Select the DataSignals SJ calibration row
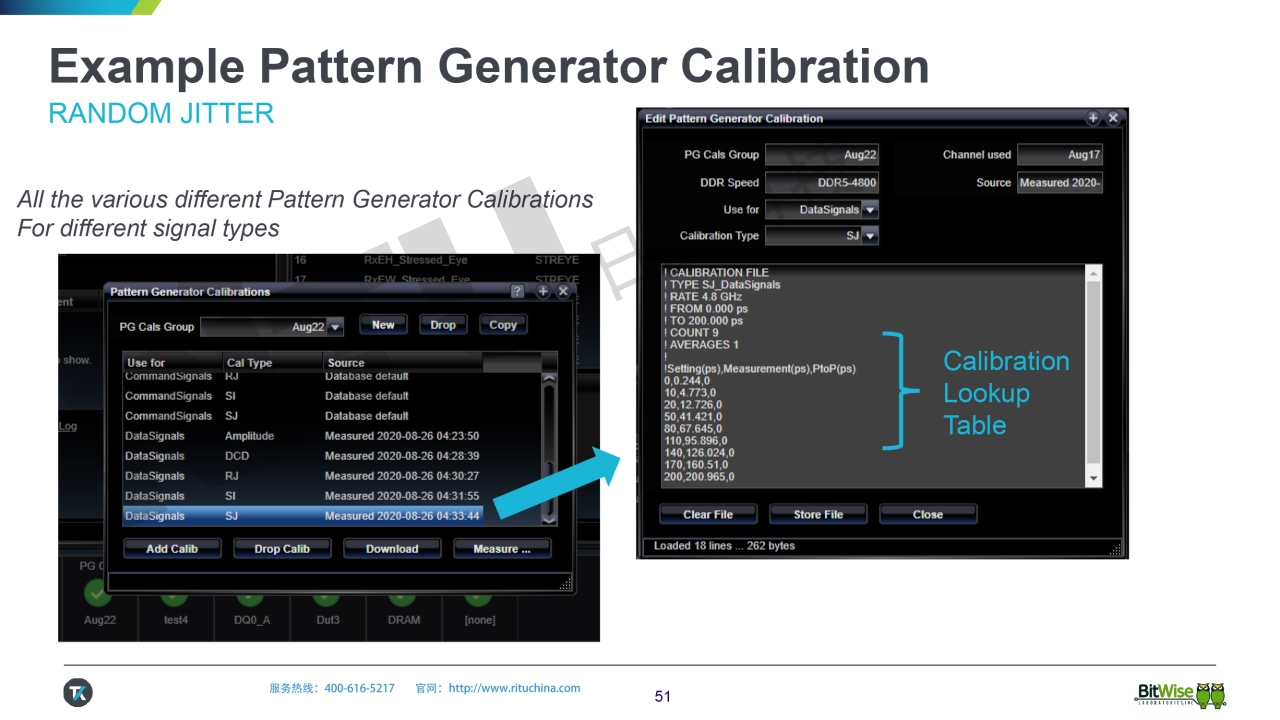The width and height of the screenshot is (1280, 720). click(302, 516)
